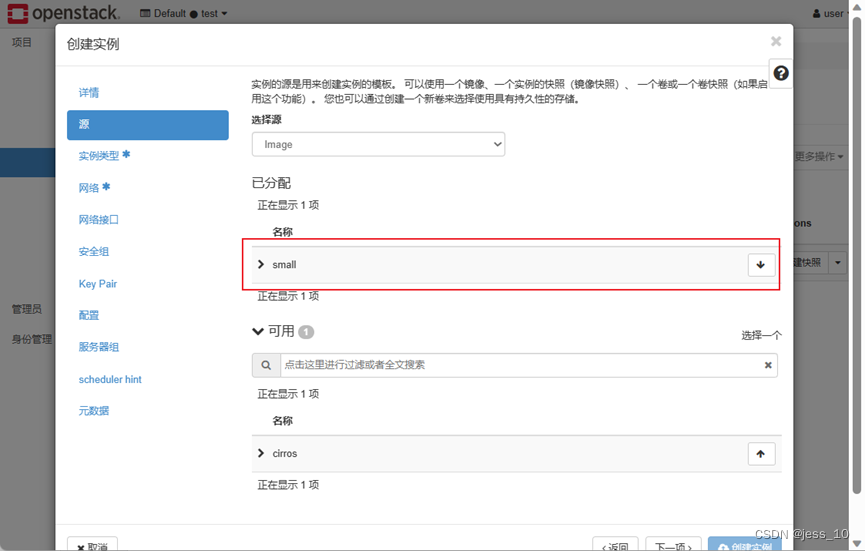The image size is (865, 551).
Task: Open the Key Pair step
Action: tap(98, 283)
